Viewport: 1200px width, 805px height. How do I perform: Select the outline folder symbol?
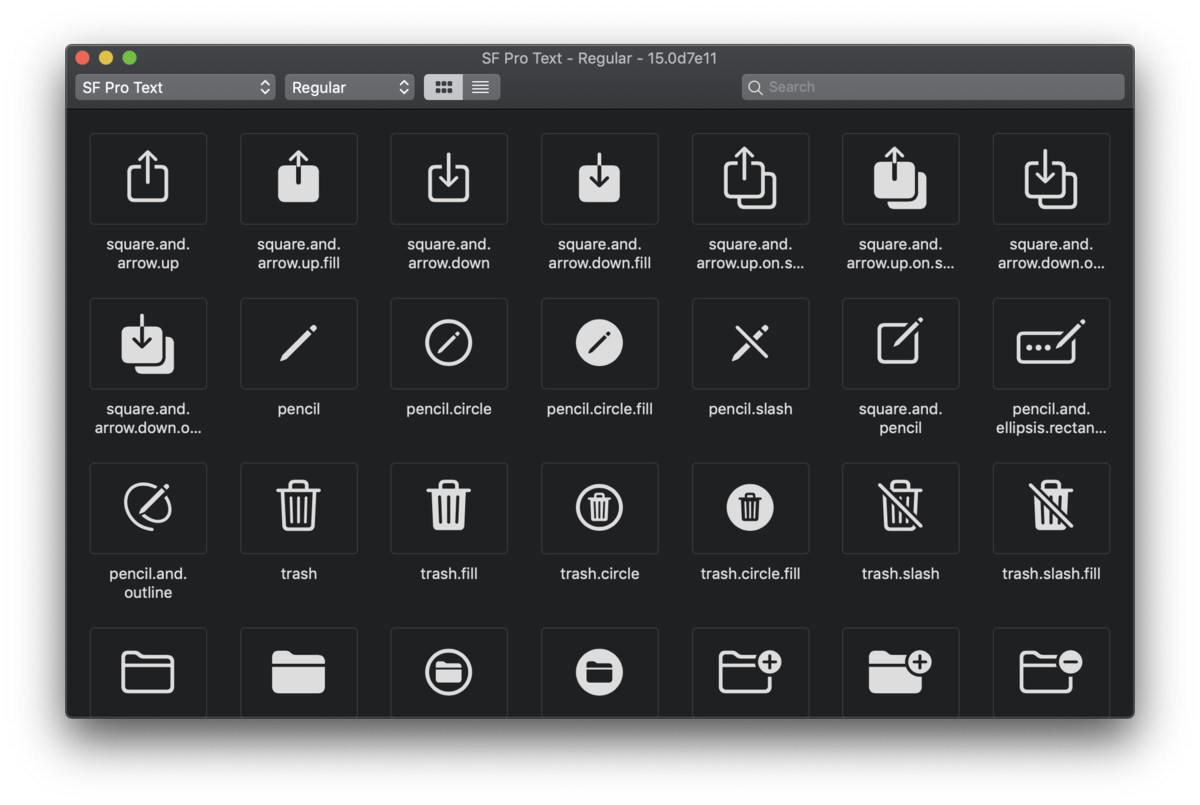click(x=148, y=672)
